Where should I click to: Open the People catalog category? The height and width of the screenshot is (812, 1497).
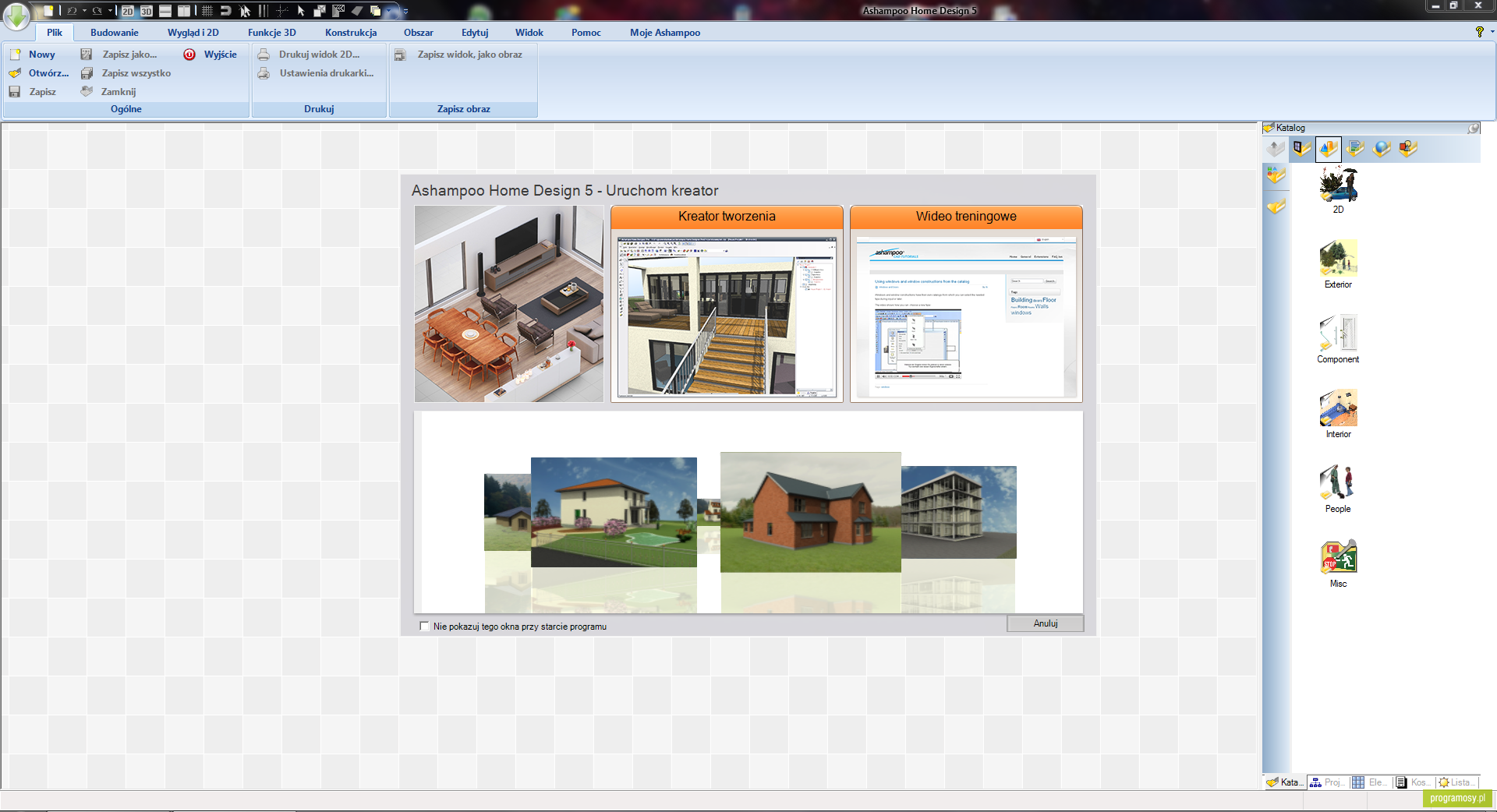pos(1338,489)
